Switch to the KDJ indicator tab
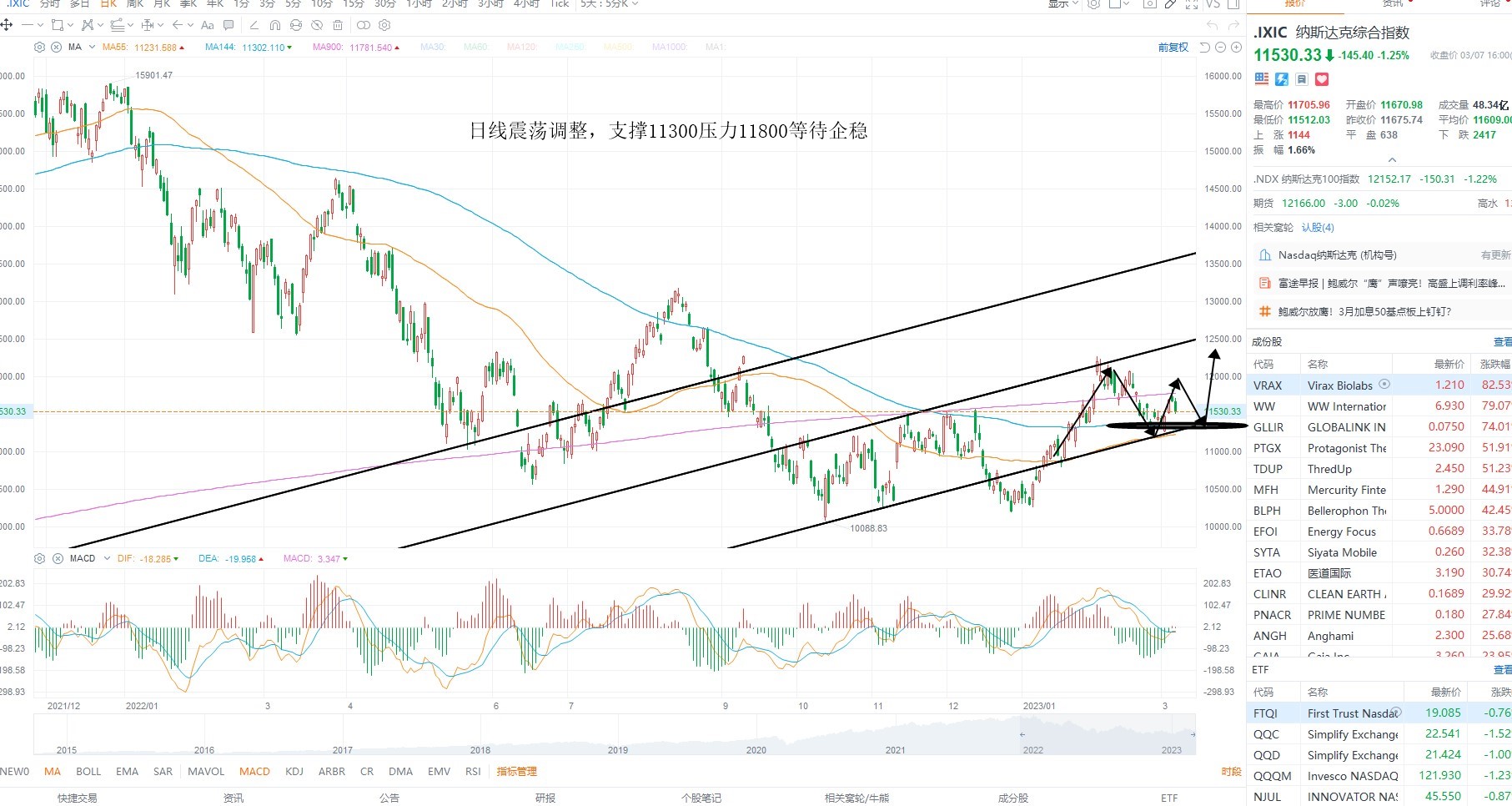The image size is (1512, 806). [x=294, y=772]
